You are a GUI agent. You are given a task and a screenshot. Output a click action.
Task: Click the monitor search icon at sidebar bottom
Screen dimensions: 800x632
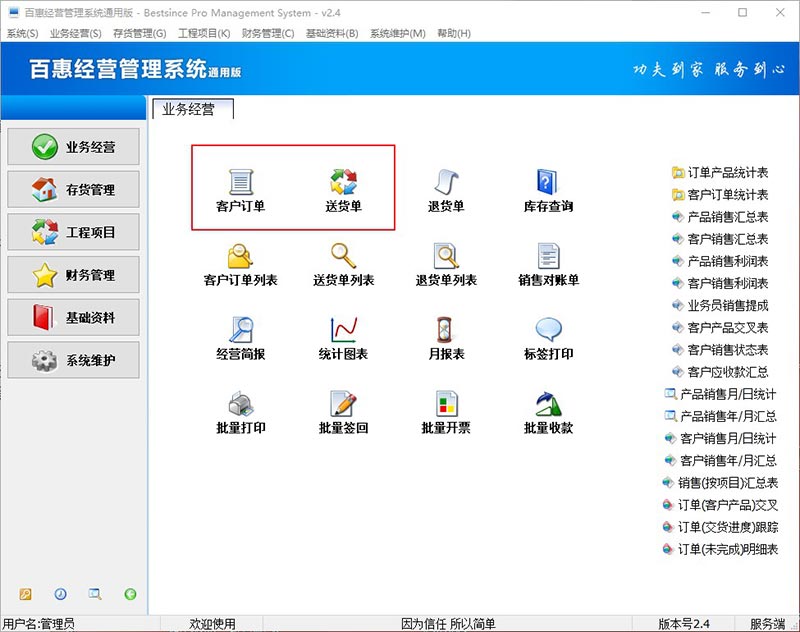tap(95, 594)
